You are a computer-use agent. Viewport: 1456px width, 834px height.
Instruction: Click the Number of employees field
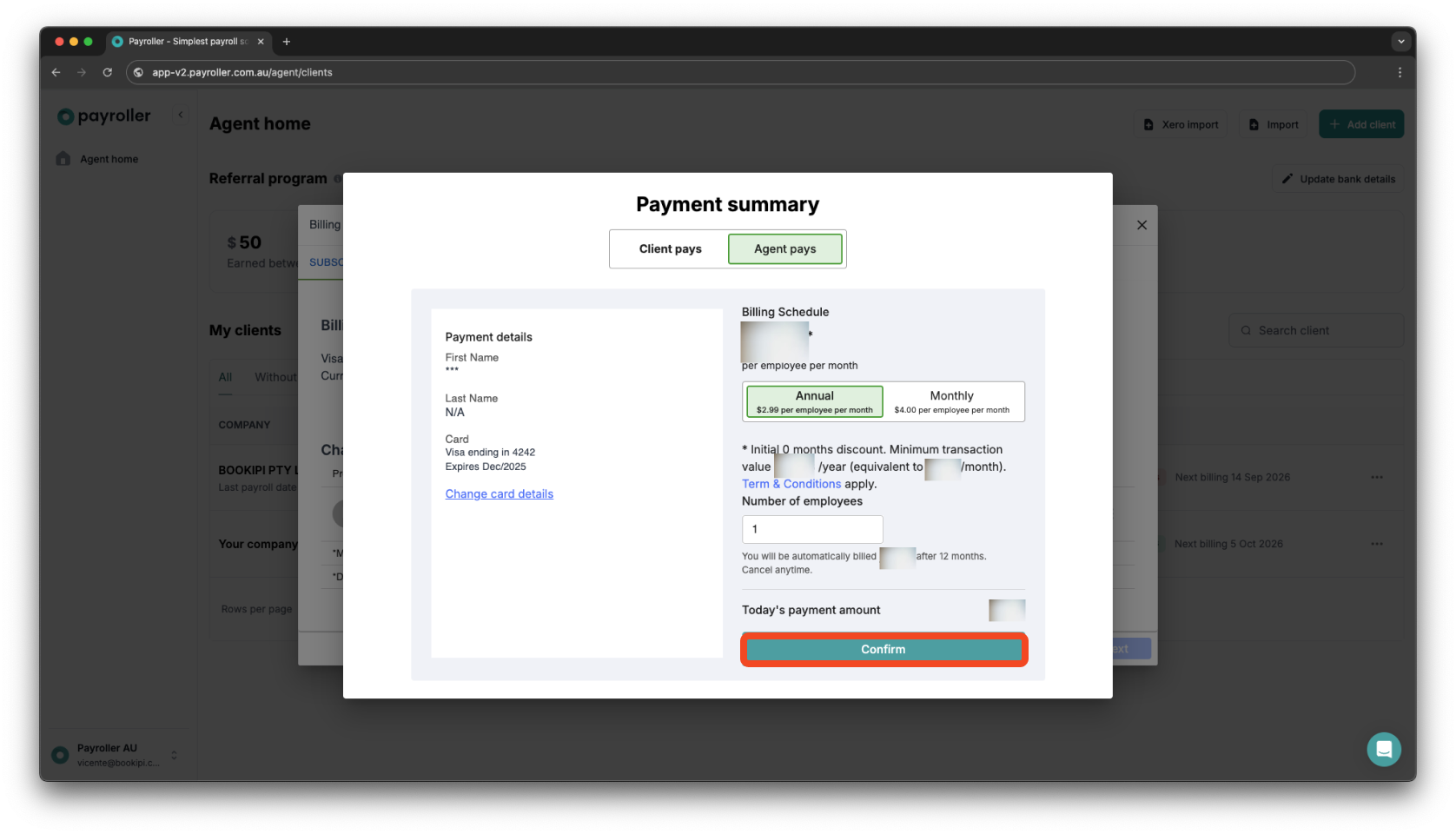click(x=811, y=529)
